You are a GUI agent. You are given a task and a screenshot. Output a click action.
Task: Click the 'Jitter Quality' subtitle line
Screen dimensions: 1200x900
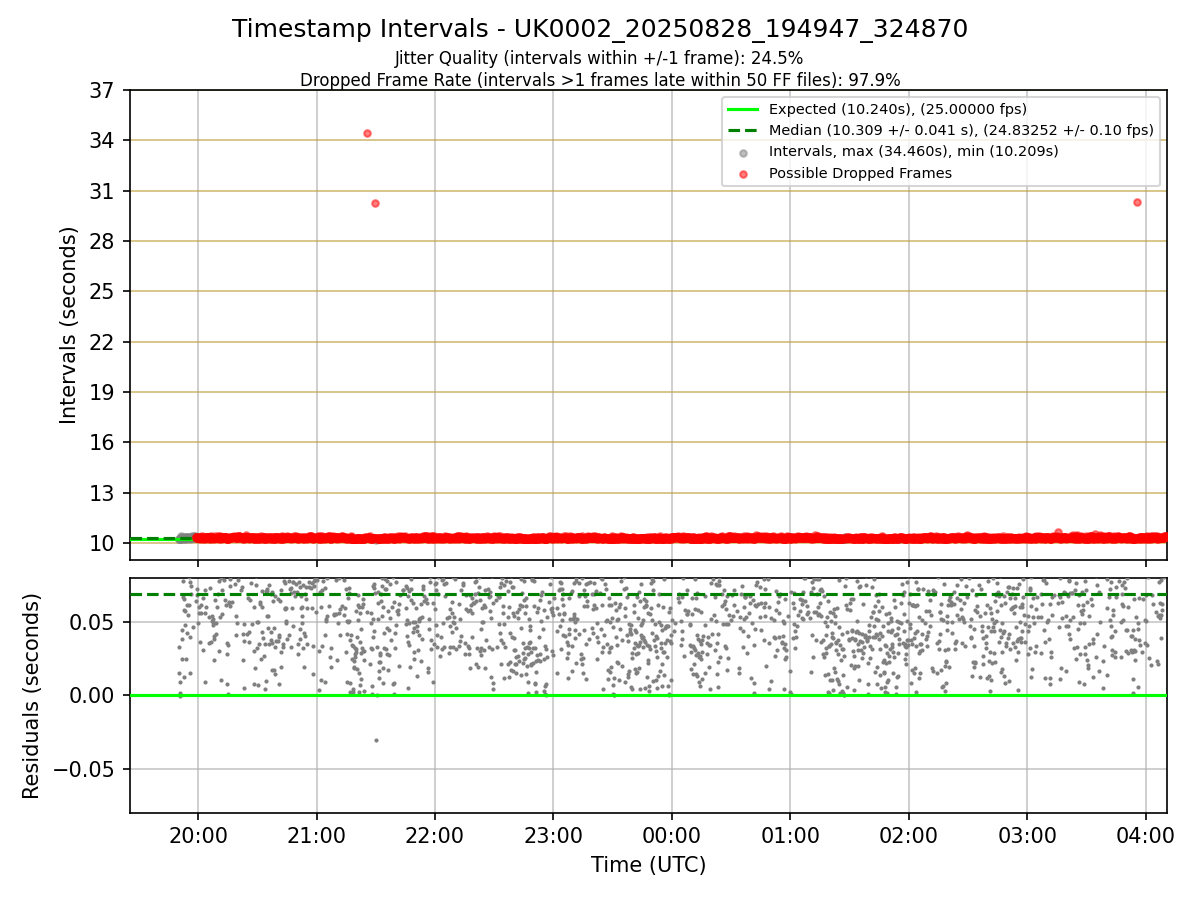(x=599, y=58)
